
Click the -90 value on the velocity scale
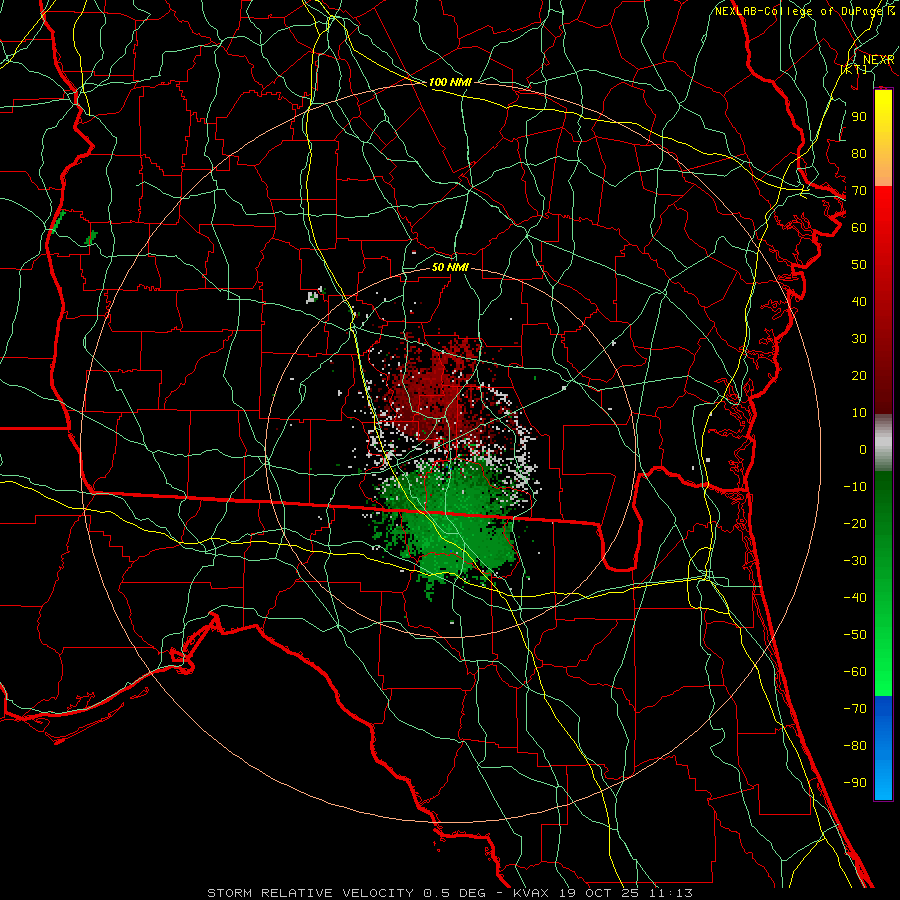(x=855, y=783)
